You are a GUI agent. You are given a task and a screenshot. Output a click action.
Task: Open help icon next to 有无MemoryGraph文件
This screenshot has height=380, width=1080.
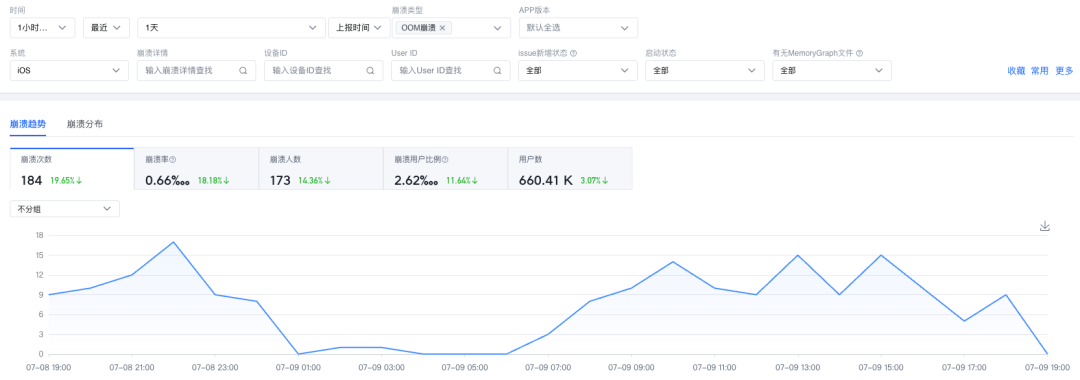(x=860, y=53)
